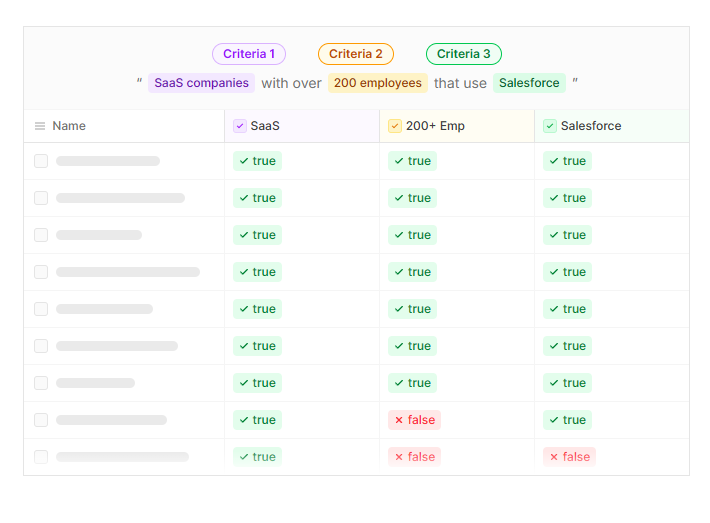Click the SaaS companies highlighted phrase
The image size is (710, 523).
tap(201, 83)
